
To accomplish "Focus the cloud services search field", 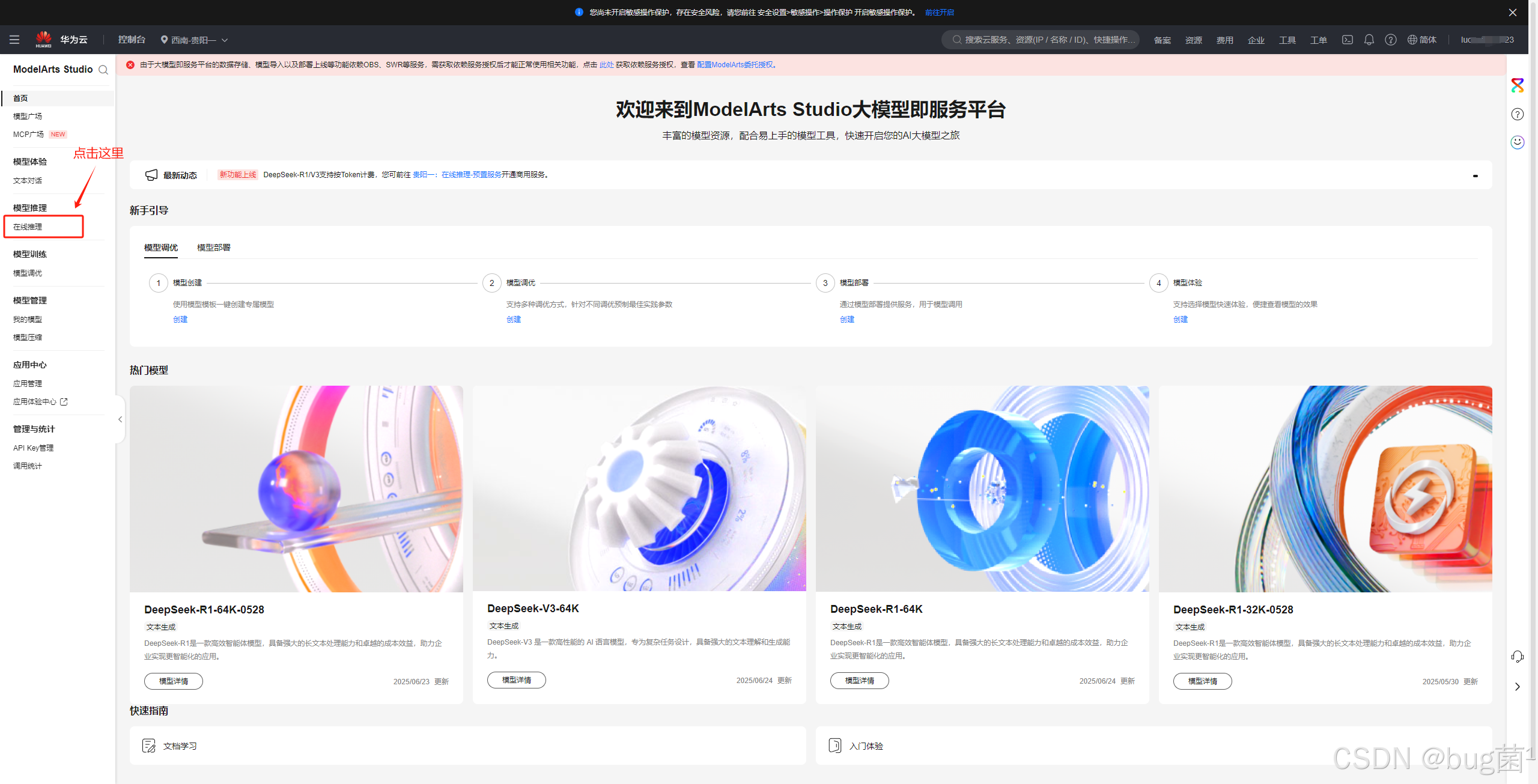I will click(x=1041, y=40).
